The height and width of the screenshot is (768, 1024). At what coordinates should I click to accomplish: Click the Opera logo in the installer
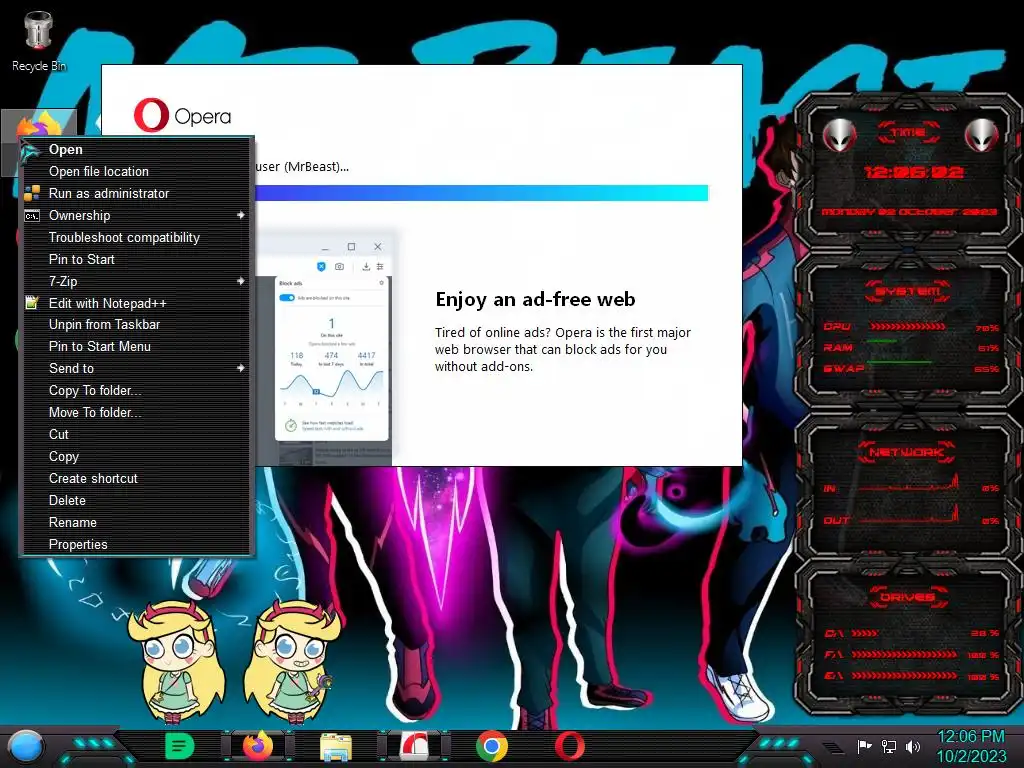click(182, 116)
